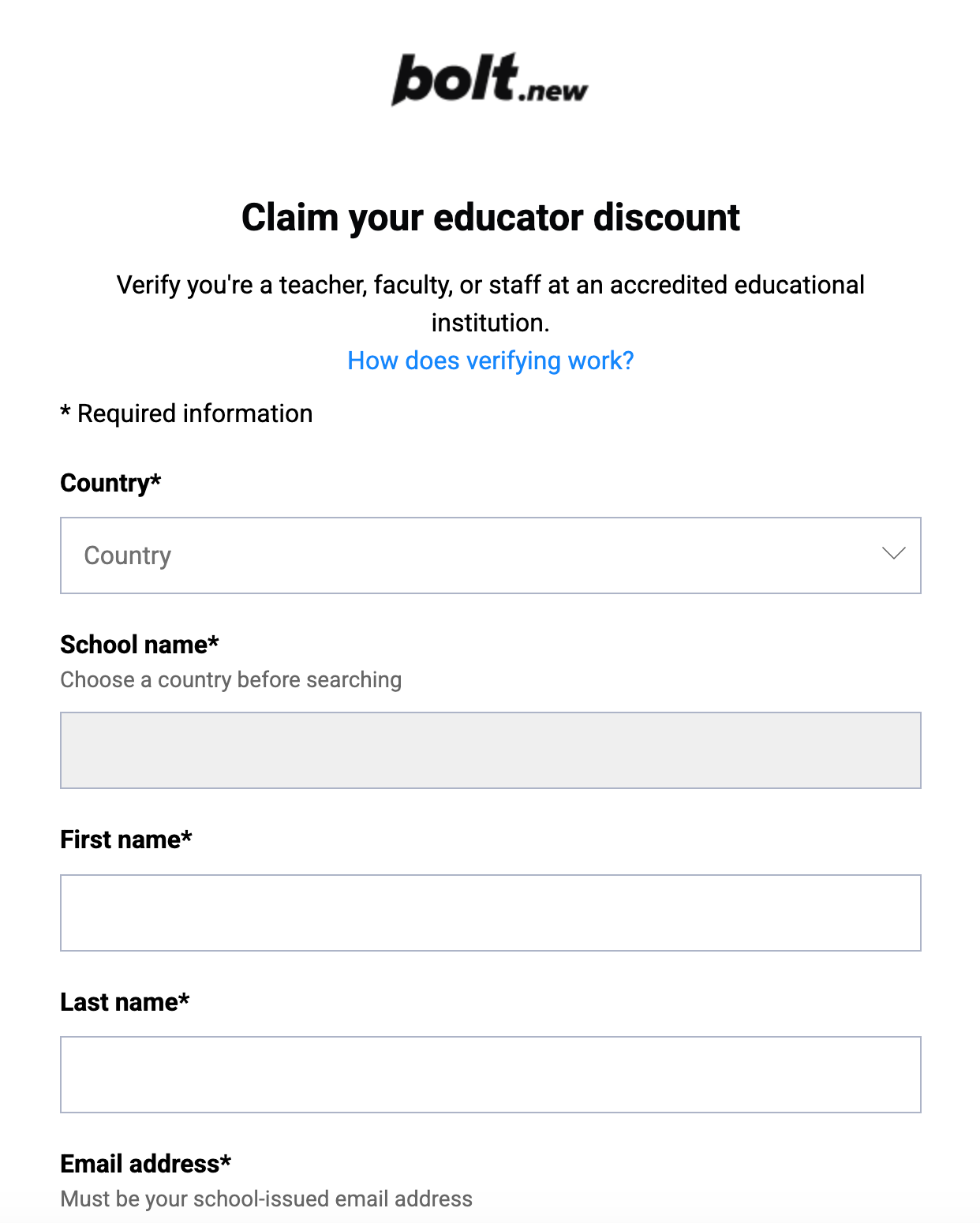Image resolution: width=980 pixels, height=1223 pixels.
Task: Click the word 'institution.' in the description
Action: (490, 323)
